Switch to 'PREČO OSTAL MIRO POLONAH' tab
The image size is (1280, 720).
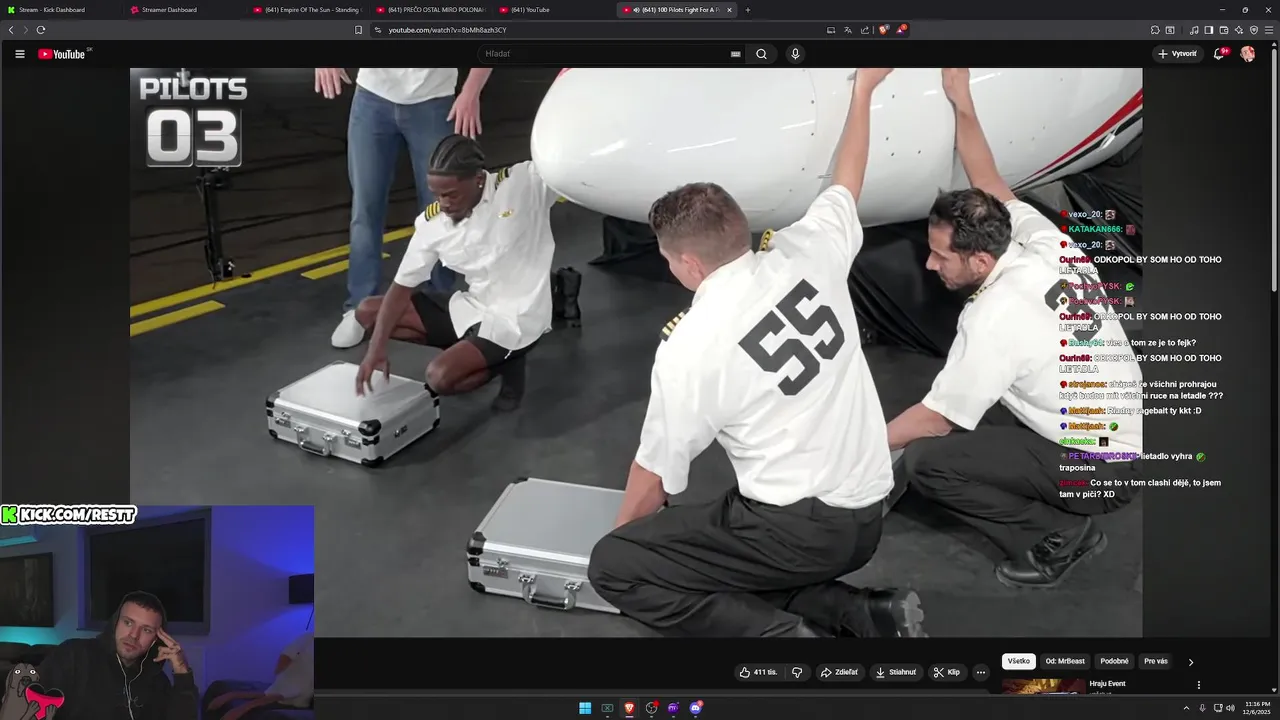(429, 10)
